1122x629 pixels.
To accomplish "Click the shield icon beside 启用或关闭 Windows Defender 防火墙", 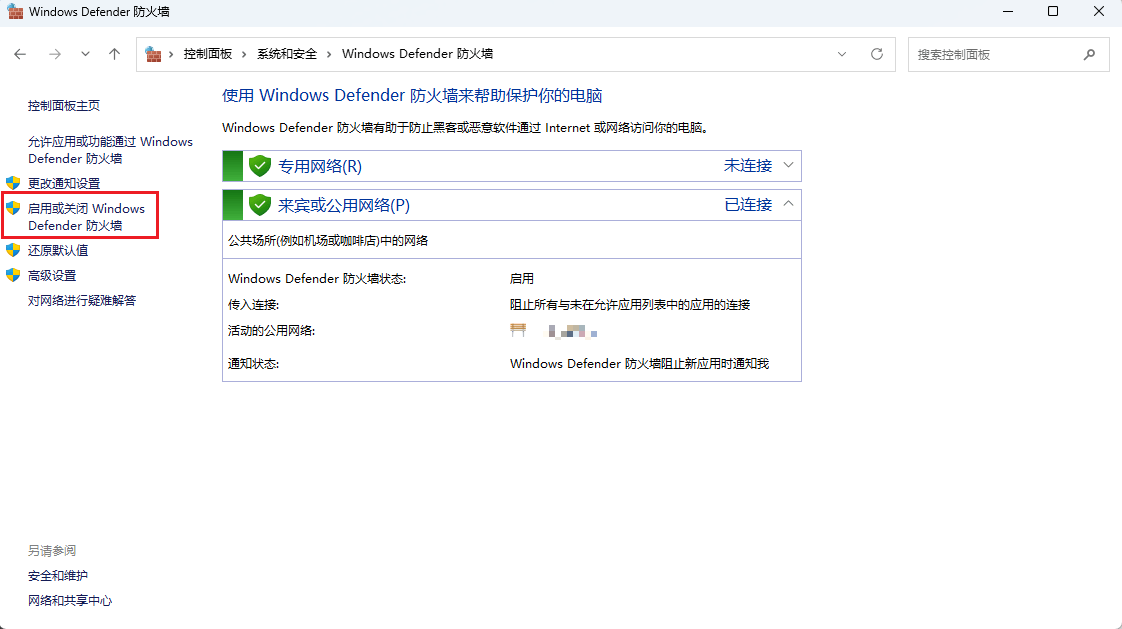I will 13,208.
